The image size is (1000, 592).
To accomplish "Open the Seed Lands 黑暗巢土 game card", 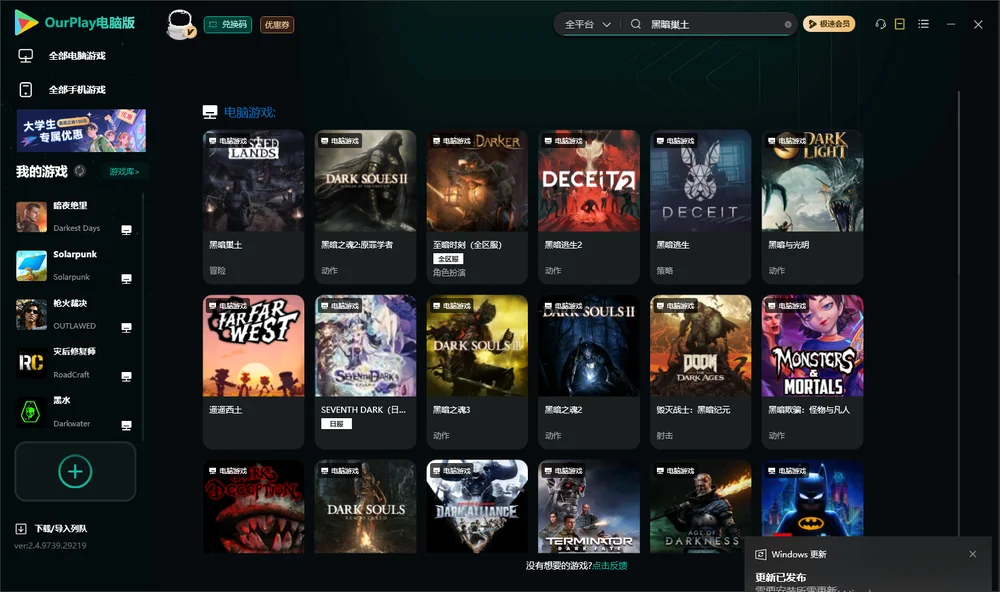I will pos(253,207).
